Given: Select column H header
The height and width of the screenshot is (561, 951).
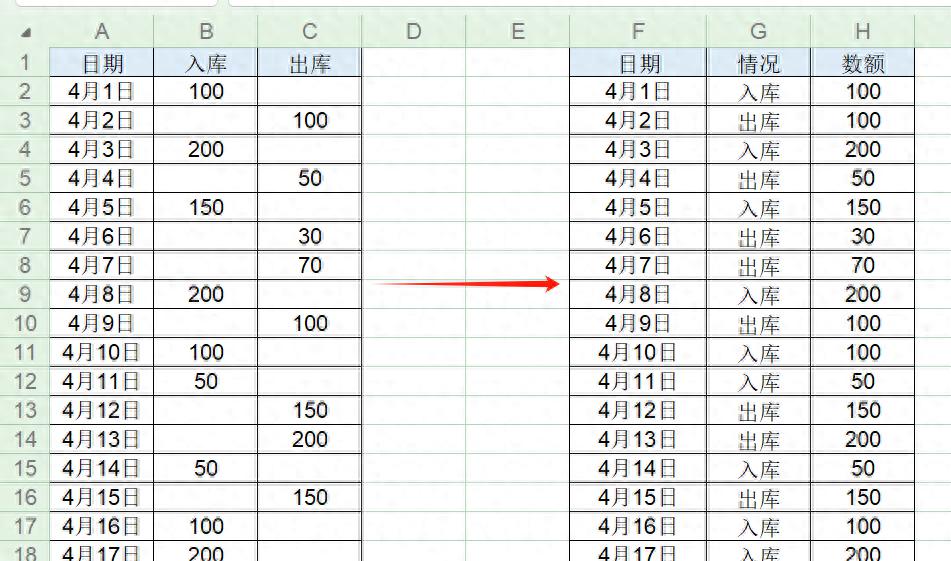Looking at the screenshot, I should [862, 31].
